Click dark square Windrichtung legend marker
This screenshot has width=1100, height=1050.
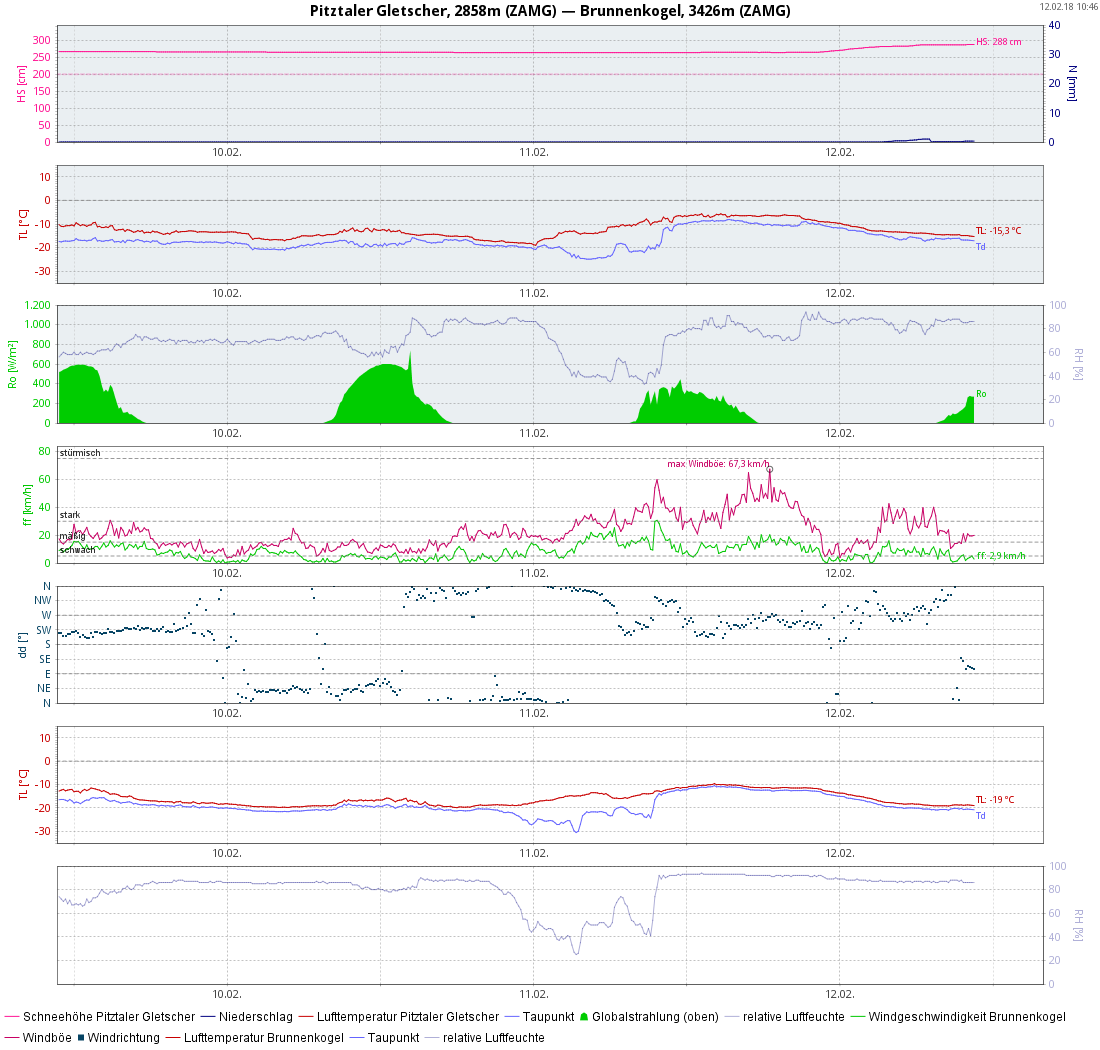[x=81, y=1037]
